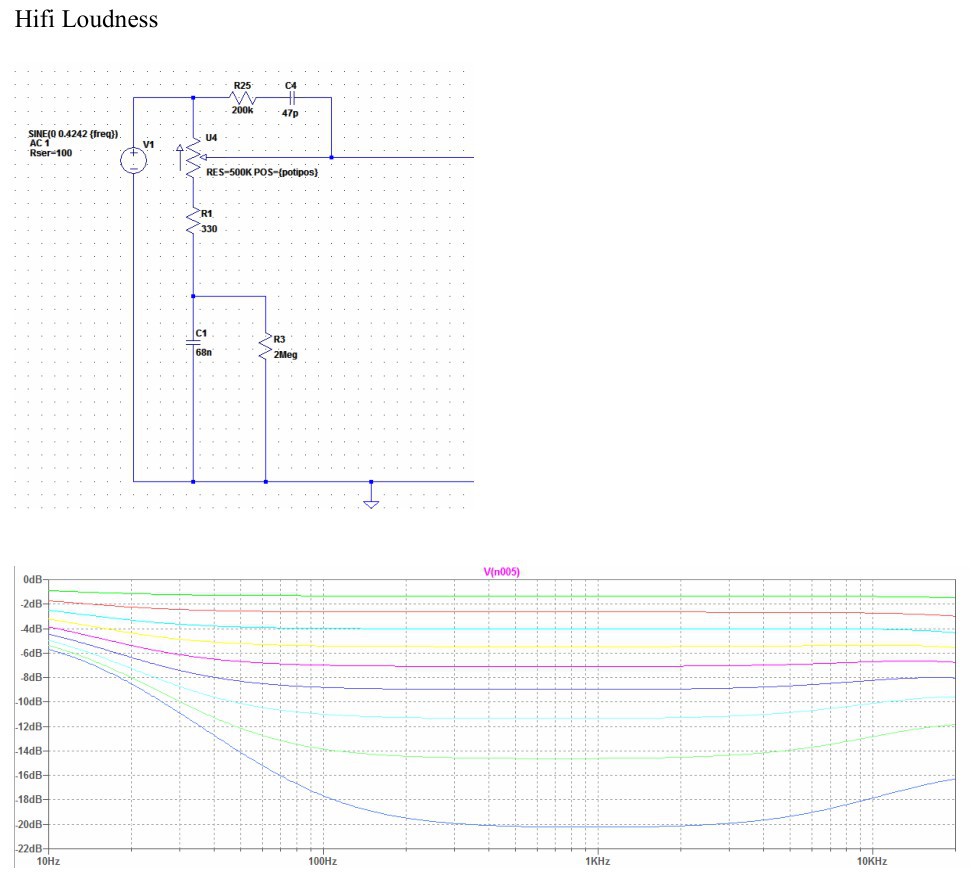
Task: Click the 10KHz frequency axis label
Action: click(872, 861)
